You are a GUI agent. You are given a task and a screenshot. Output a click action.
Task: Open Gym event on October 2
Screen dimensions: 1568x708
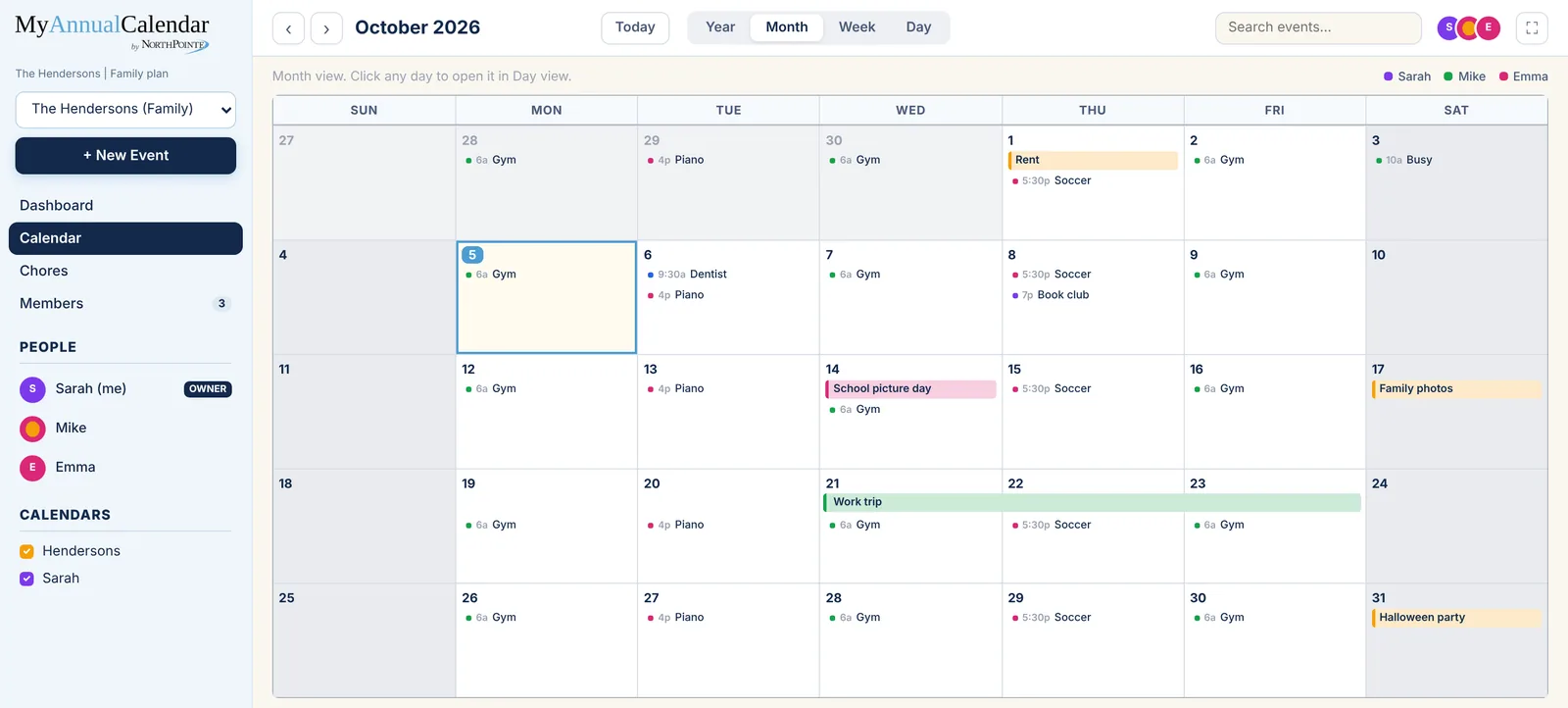click(1219, 160)
